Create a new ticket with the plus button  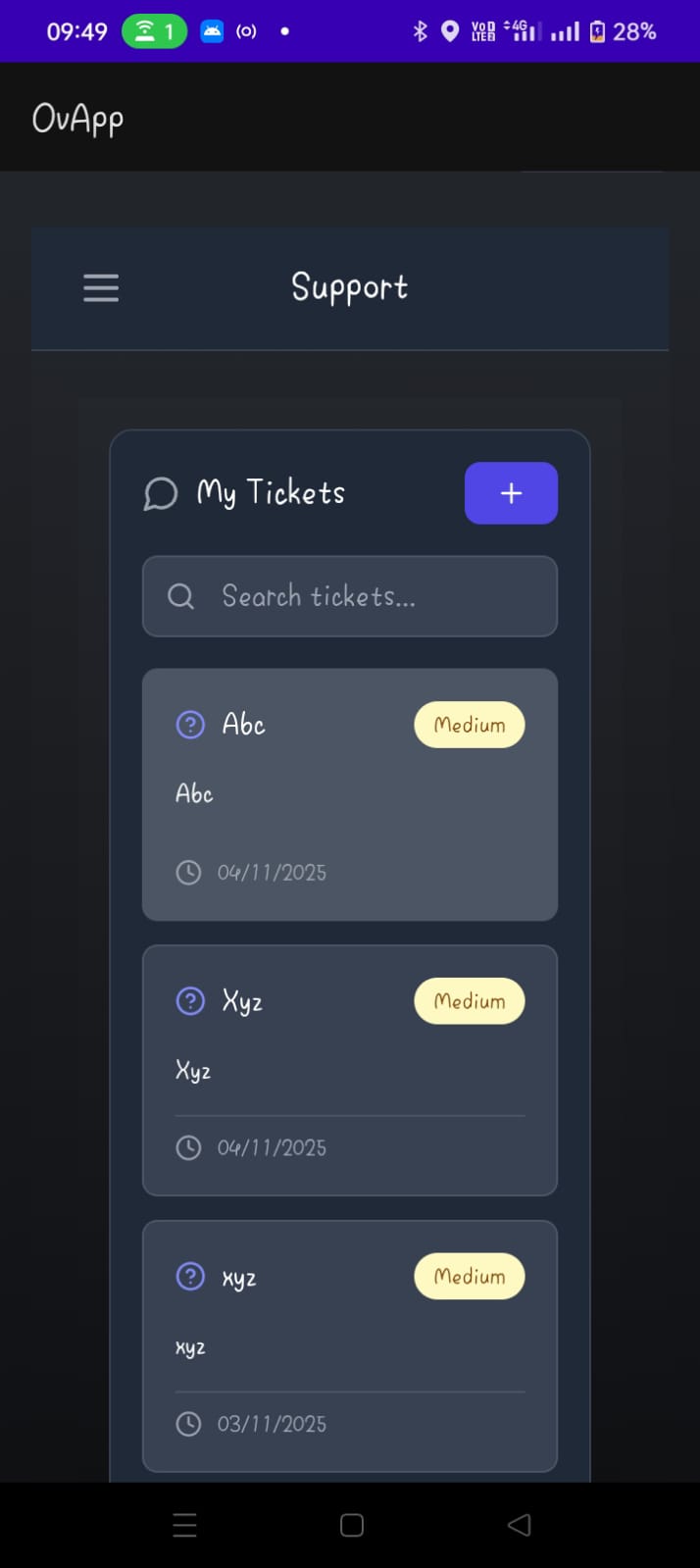(x=511, y=493)
